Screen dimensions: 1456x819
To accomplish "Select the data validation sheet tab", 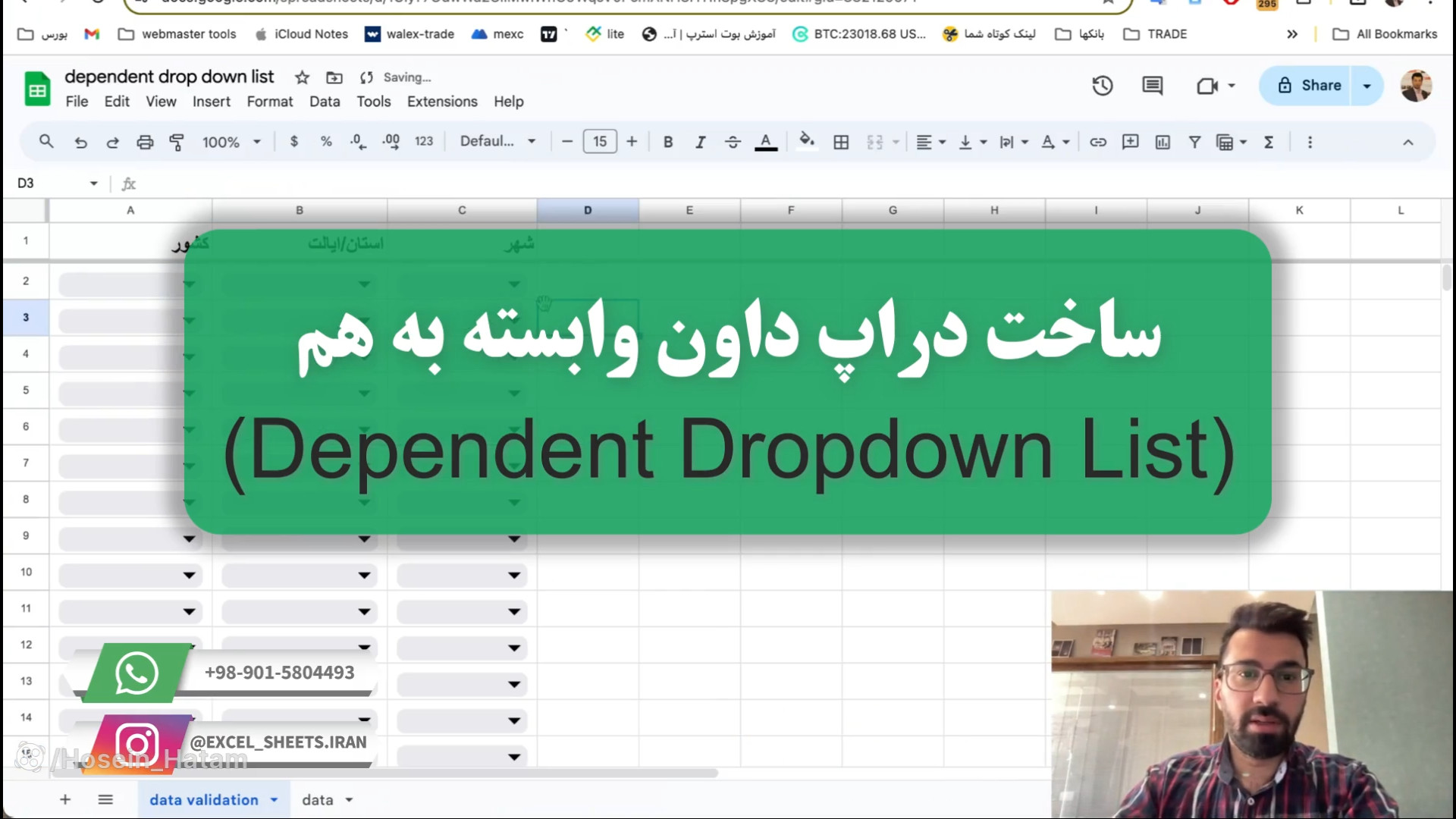I will (204, 800).
